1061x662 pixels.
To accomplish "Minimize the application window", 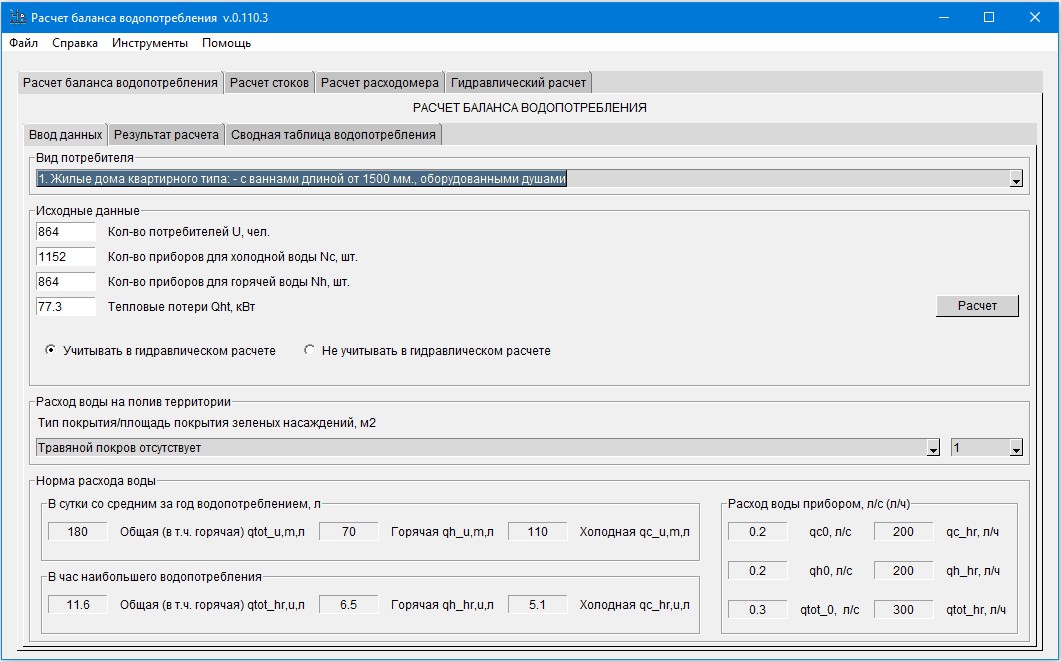I will click(943, 17).
